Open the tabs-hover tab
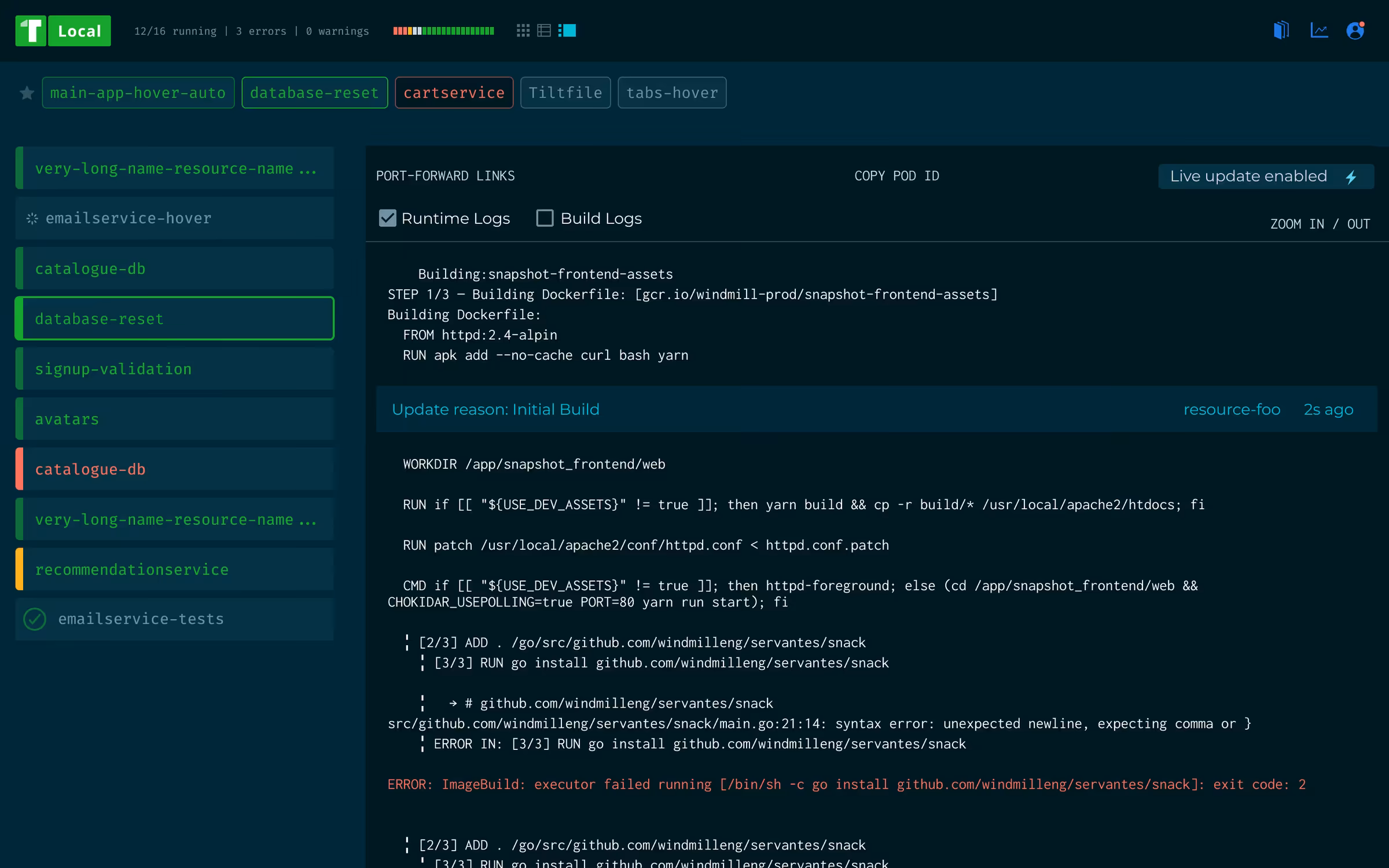The width and height of the screenshot is (1389, 868). [672, 93]
